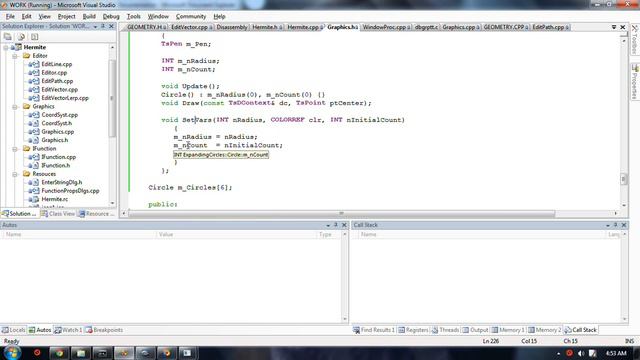Click the red circular icon on the taskbar
Image resolution: width=640 pixels, height=360 pixels.
[37, 353]
